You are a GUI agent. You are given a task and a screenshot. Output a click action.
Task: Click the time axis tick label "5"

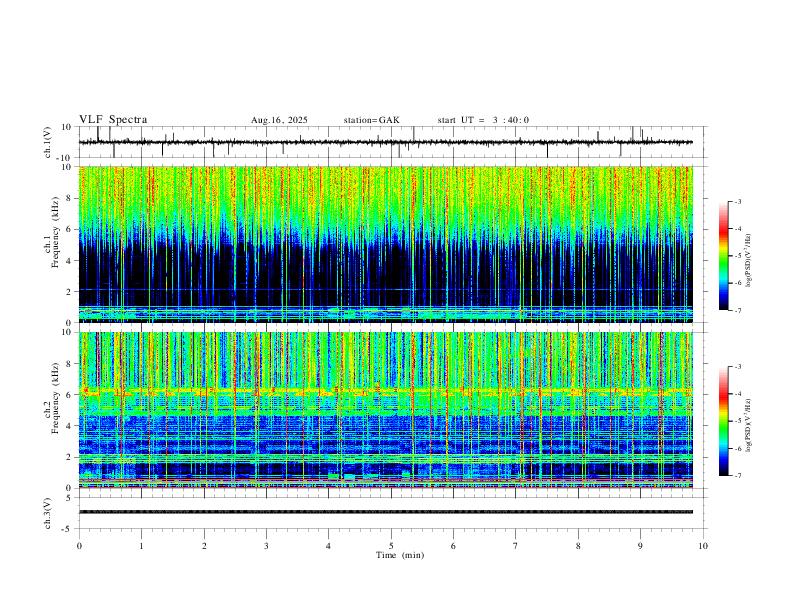pos(391,546)
